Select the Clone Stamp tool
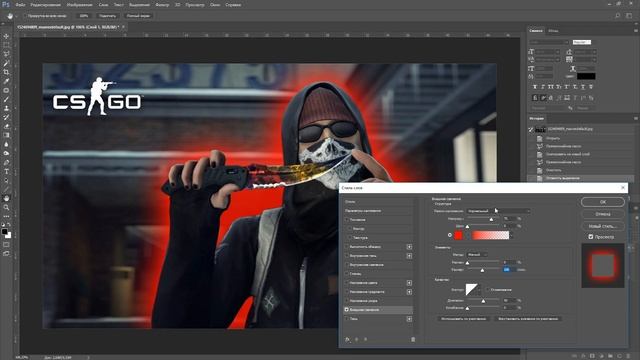Viewport: 640px width, 360px height. [x=6, y=108]
